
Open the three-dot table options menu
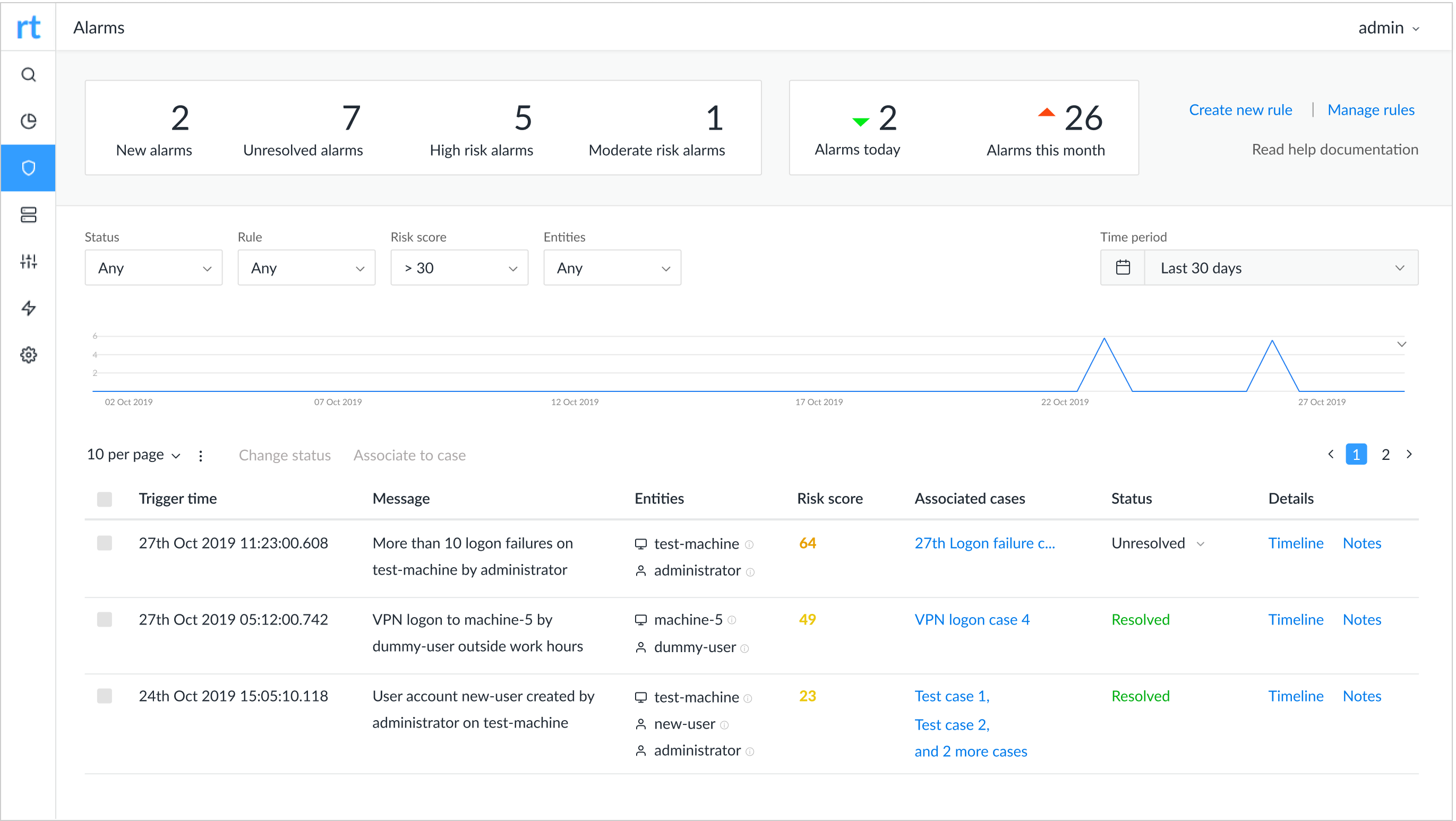click(201, 456)
